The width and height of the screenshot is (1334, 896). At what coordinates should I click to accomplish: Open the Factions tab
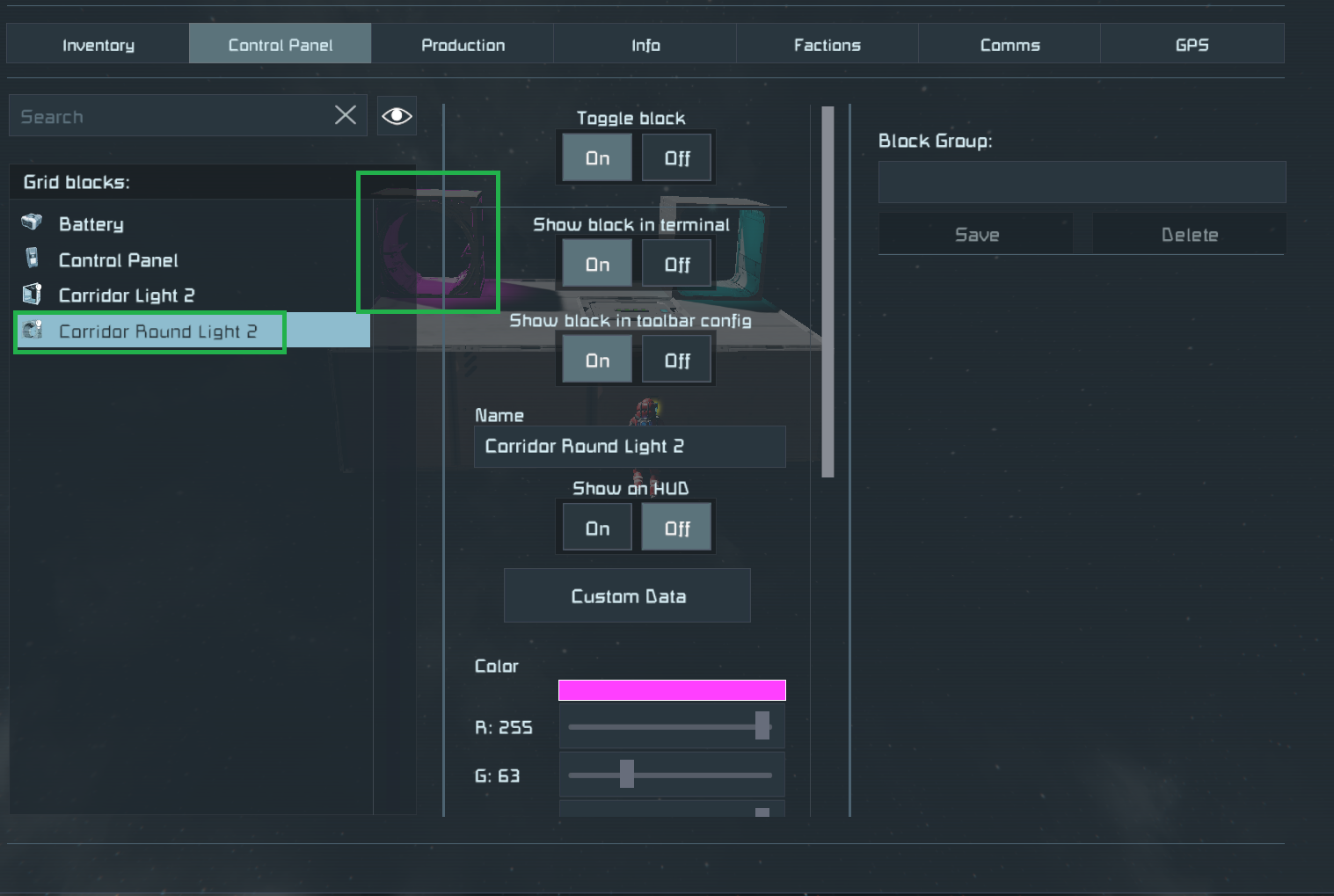point(827,45)
